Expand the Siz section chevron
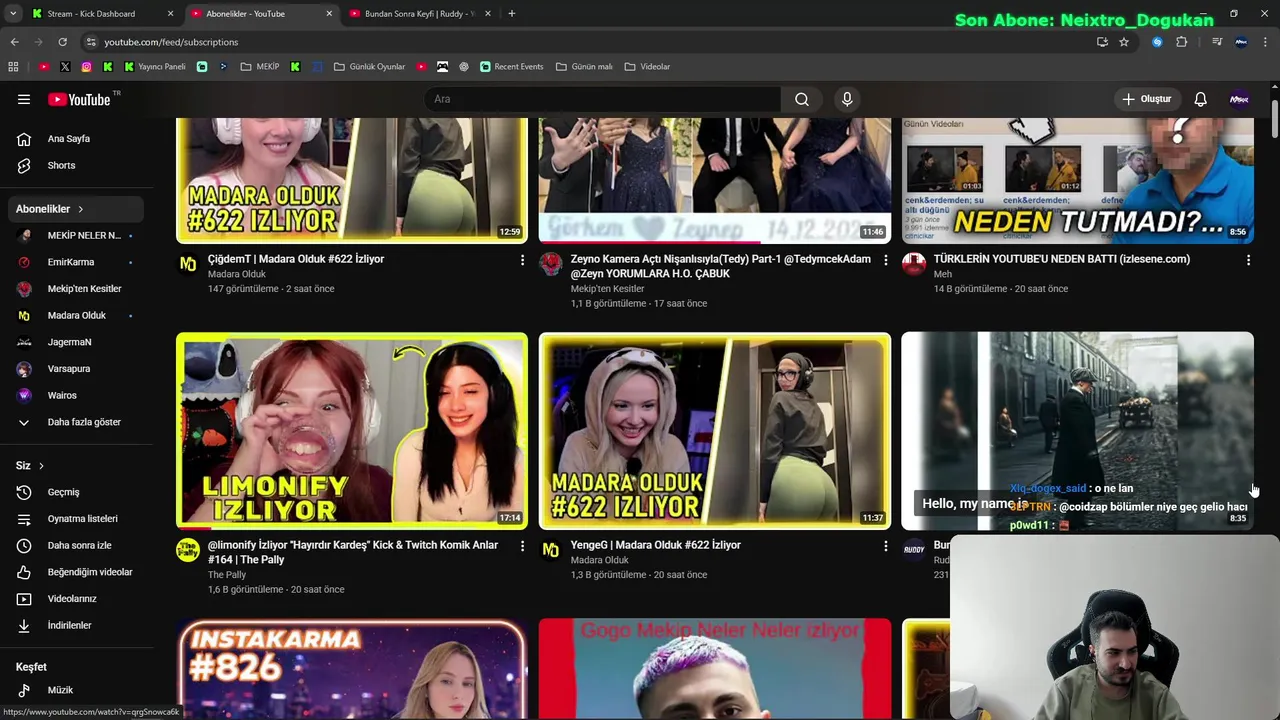This screenshot has height=720, width=1280. [x=41, y=466]
